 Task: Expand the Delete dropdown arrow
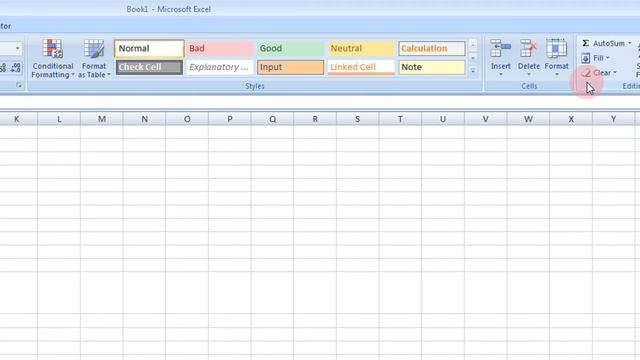(x=529, y=74)
